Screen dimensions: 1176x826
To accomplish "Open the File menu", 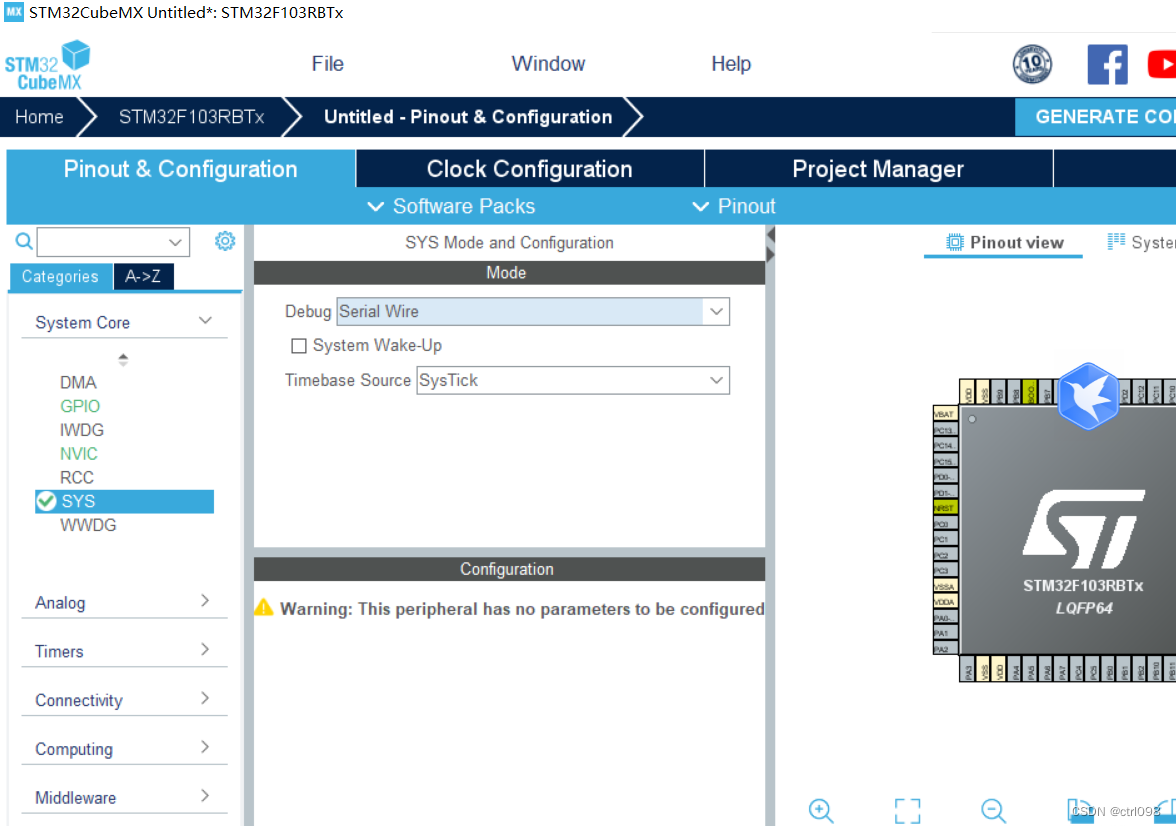I will click(x=328, y=64).
